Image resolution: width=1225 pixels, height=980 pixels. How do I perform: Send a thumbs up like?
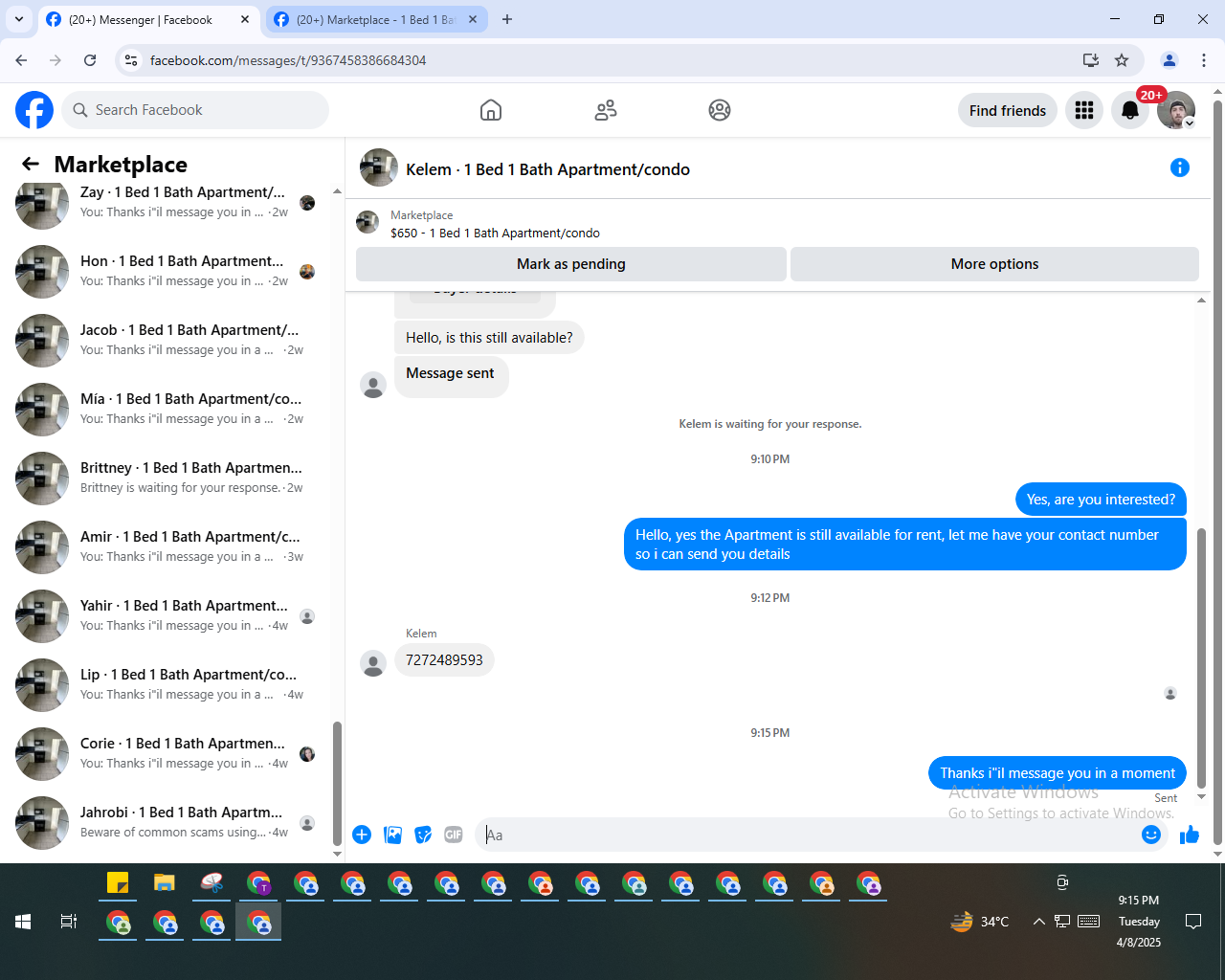[x=1190, y=835]
